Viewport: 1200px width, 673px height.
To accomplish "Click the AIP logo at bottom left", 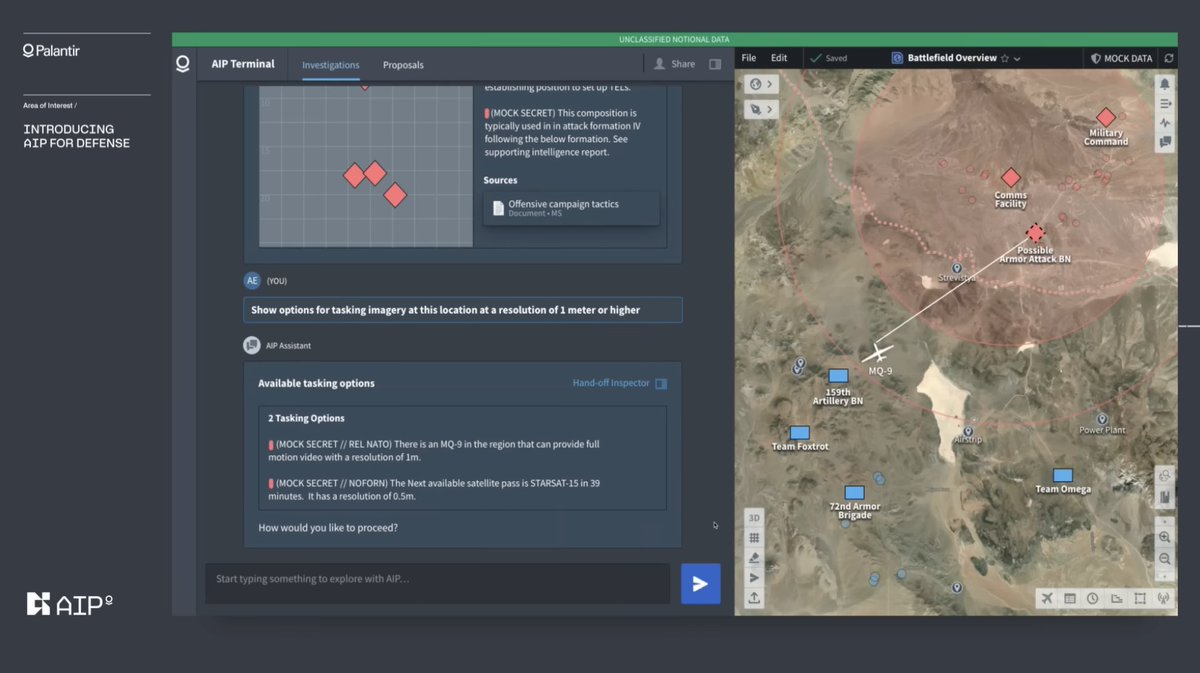I will coord(69,603).
